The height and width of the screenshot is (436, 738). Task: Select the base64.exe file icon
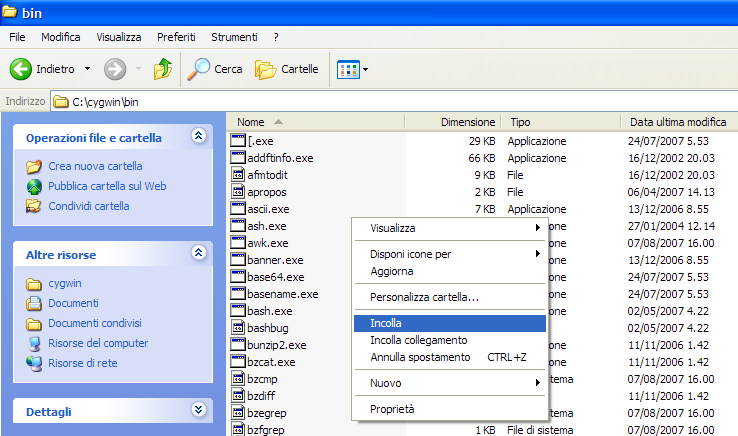coord(238,276)
